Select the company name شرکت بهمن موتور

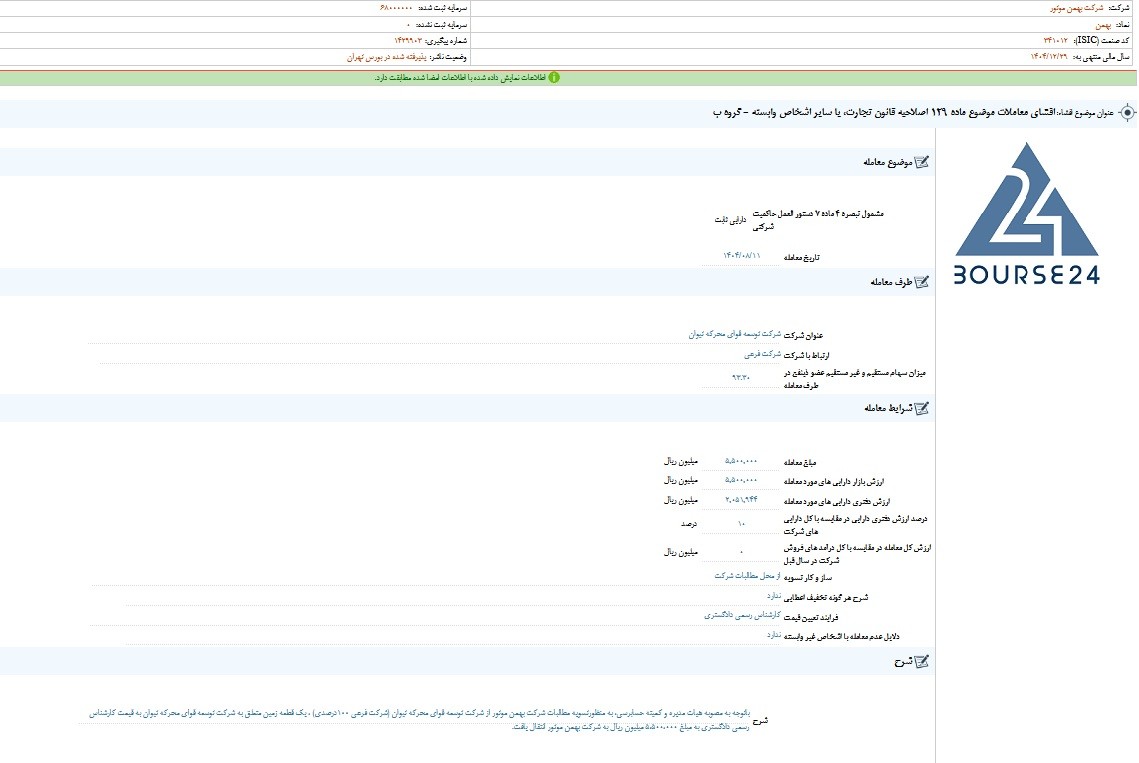(x=1077, y=8)
